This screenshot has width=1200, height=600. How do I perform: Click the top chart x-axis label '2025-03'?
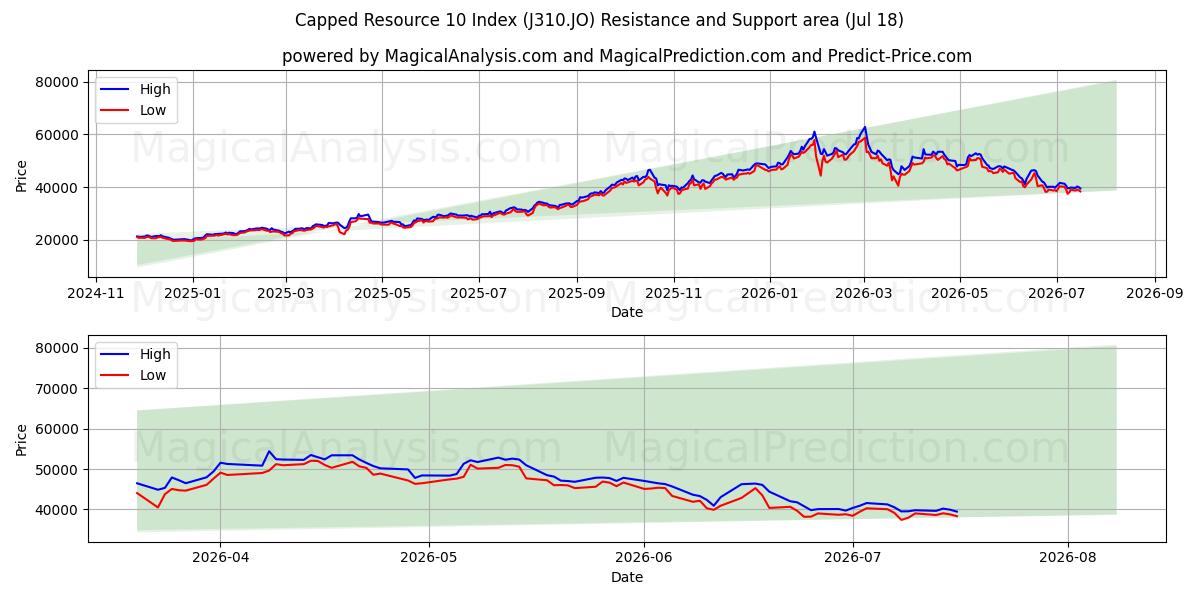286,295
